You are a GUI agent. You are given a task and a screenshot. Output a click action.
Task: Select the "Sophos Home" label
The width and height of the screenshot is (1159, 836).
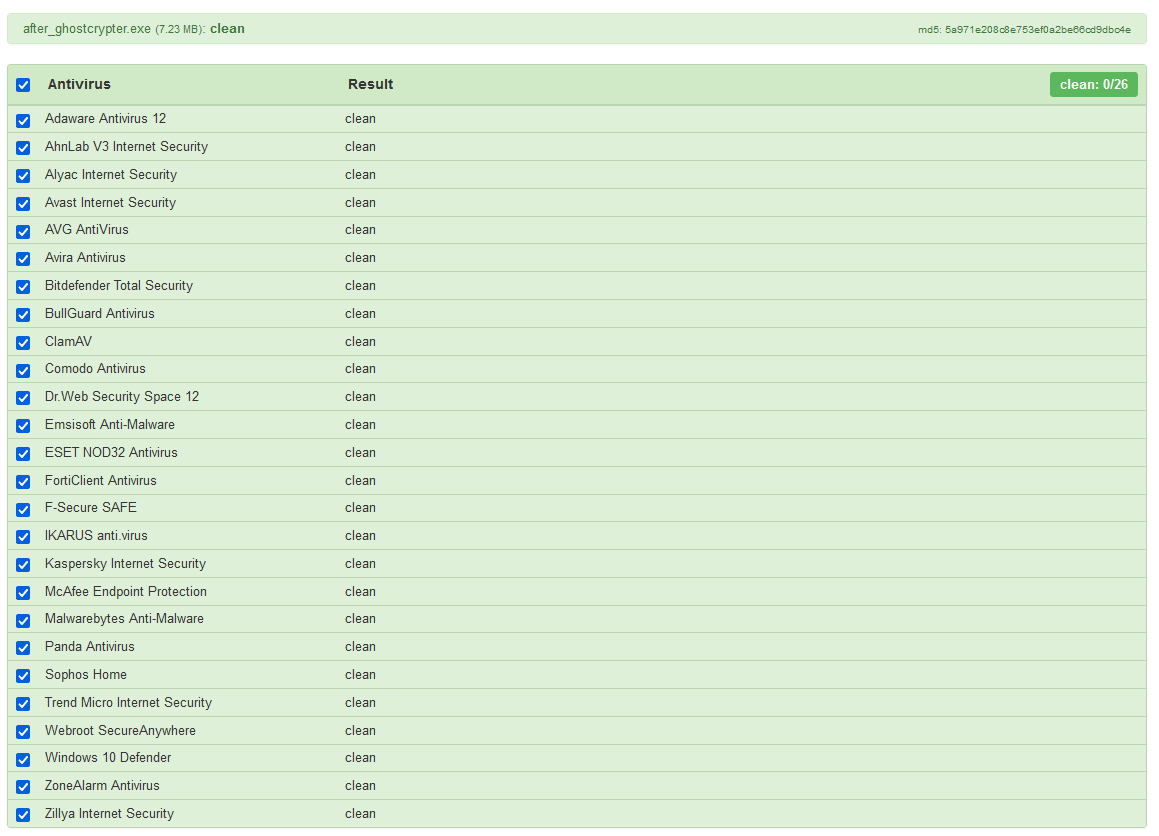click(x=86, y=675)
